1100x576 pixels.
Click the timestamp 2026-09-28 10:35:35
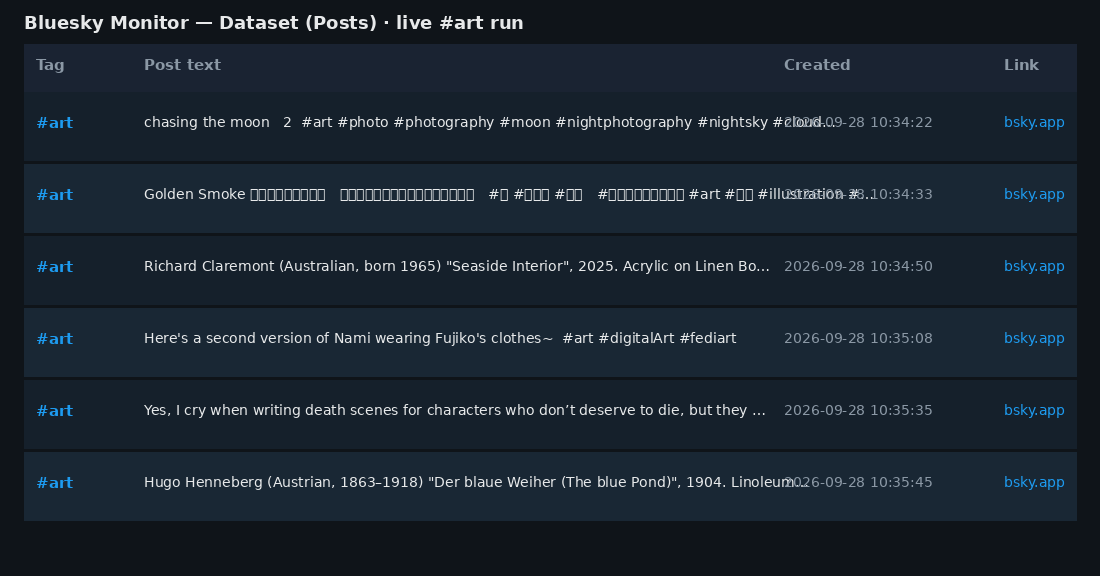click(858, 410)
